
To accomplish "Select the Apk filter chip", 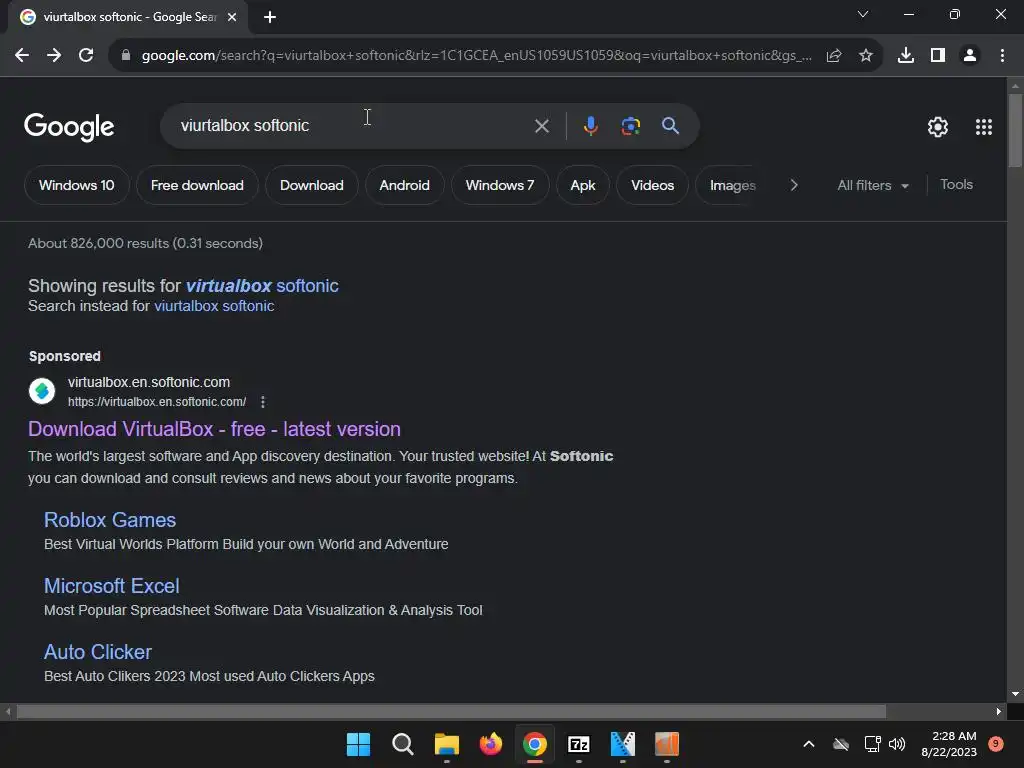I will click(x=583, y=185).
